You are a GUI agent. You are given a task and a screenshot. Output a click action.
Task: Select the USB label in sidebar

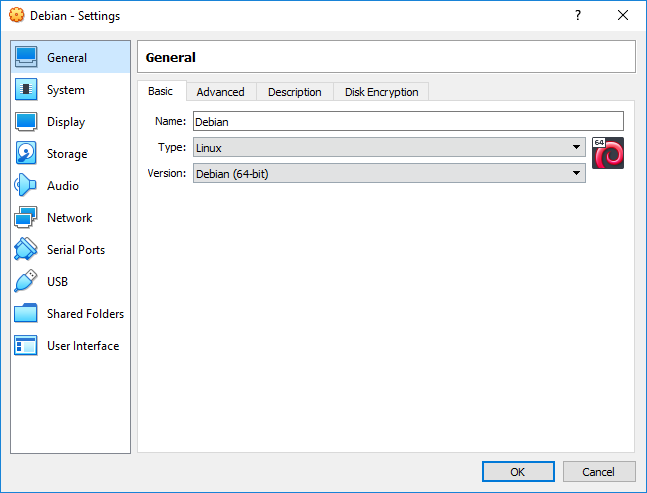click(x=57, y=282)
